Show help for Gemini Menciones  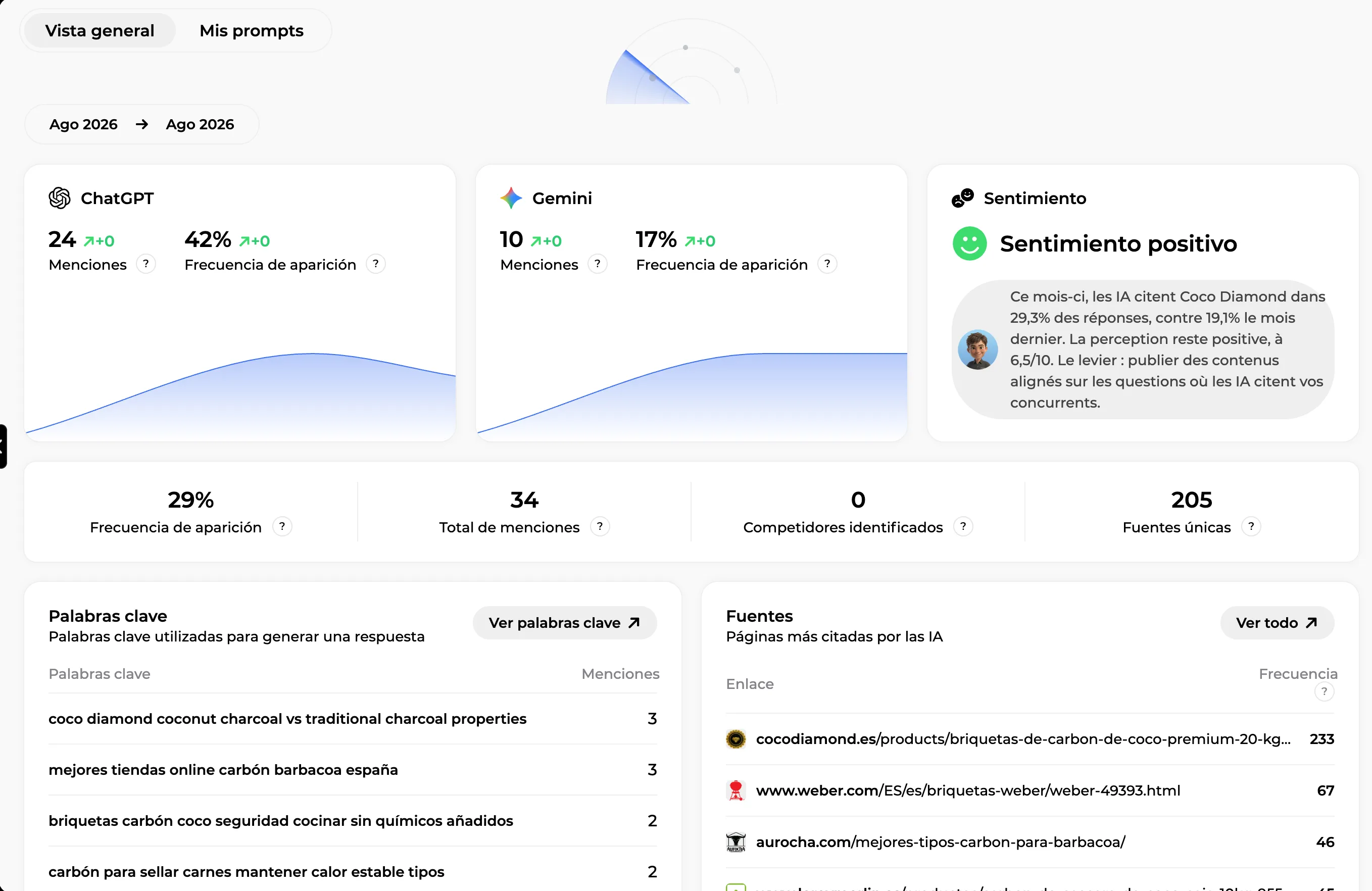(597, 264)
